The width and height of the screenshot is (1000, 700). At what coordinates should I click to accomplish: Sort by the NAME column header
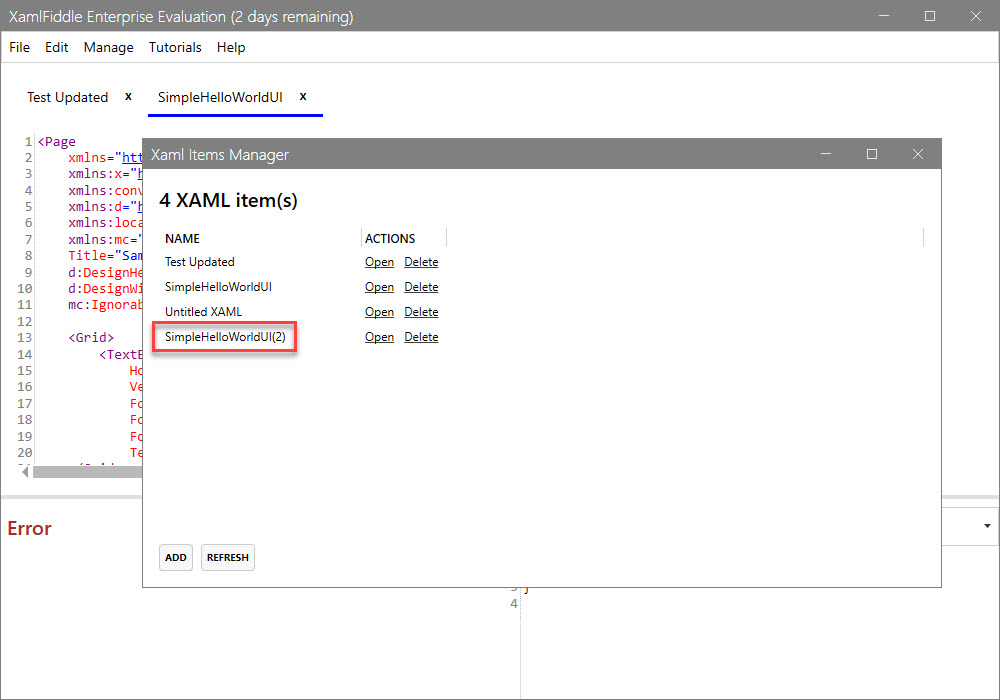tap(182, 238)
